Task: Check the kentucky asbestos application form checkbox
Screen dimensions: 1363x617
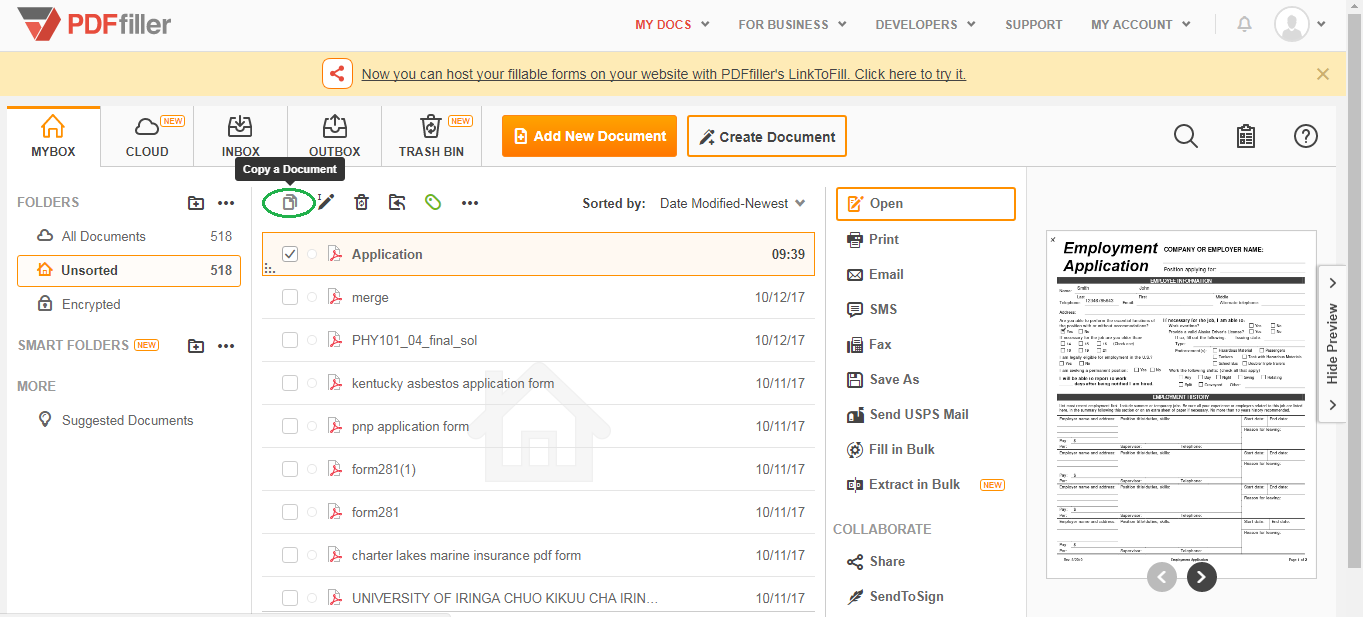Action: point(290,383)
